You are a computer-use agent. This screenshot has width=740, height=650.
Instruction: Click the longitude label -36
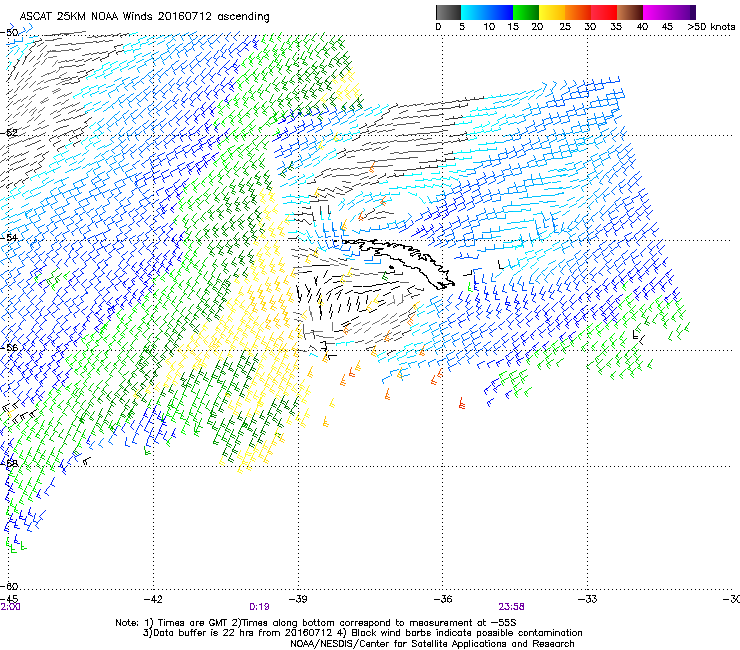[x=442, y=599]
